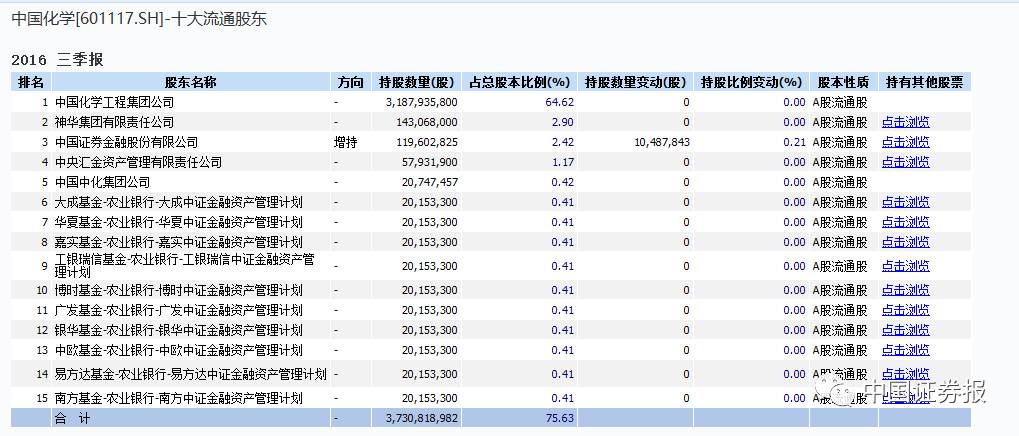
Task: Click the 持股比例变动(%) column header
Action: tap(751, 82)
